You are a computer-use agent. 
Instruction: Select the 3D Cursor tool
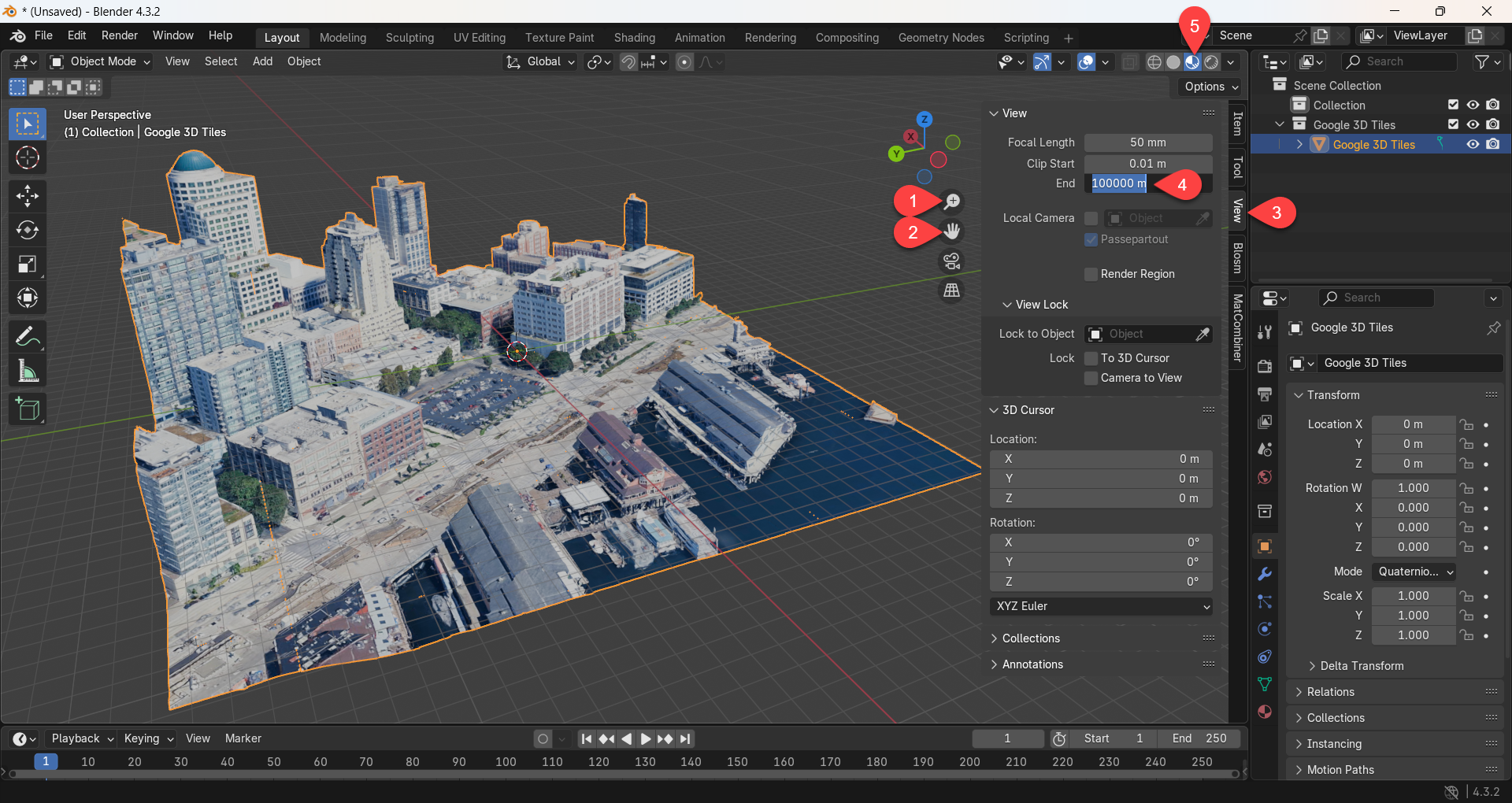click(28, 158)
